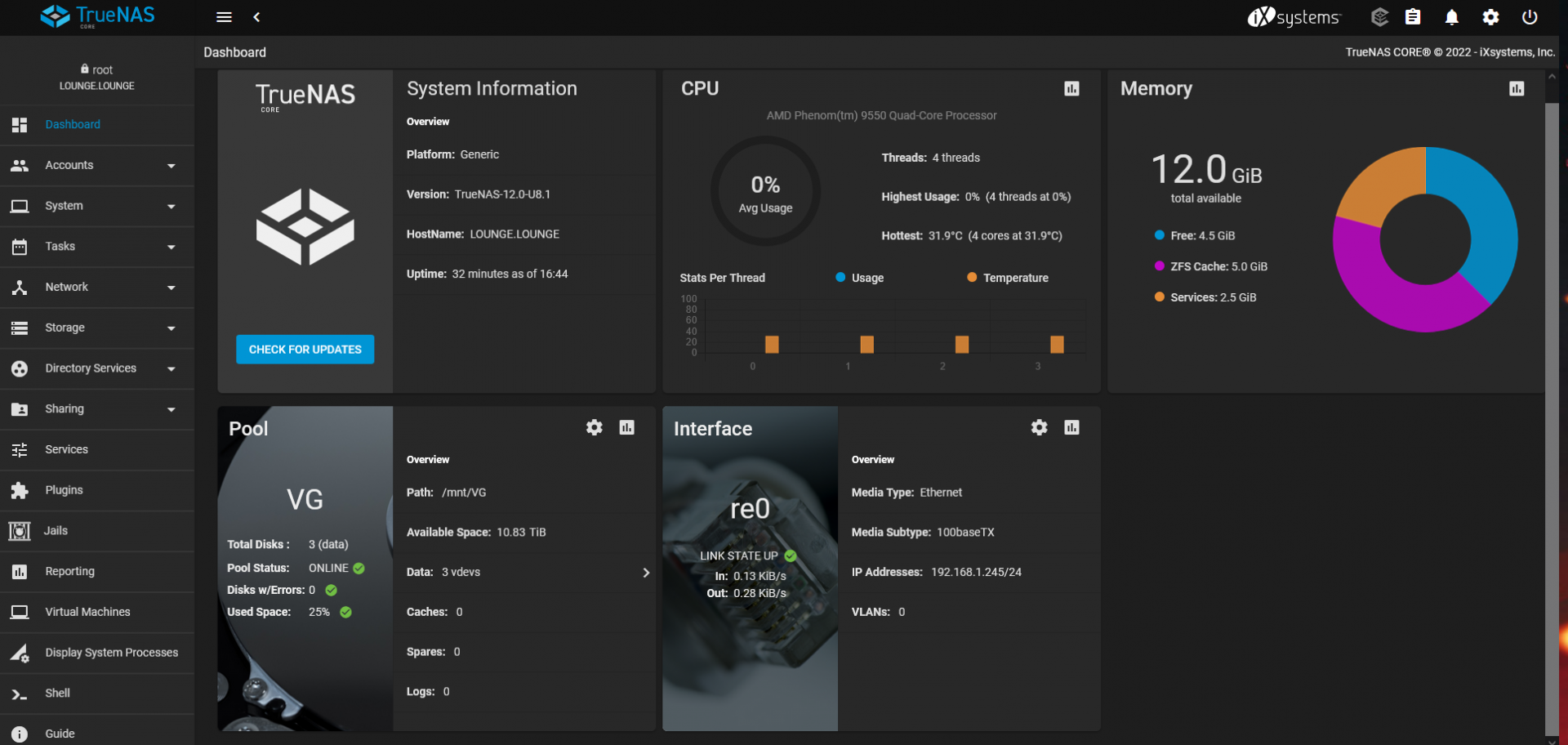Expand the Directory Services menu arrow
1568x745 pixels.
171,369
